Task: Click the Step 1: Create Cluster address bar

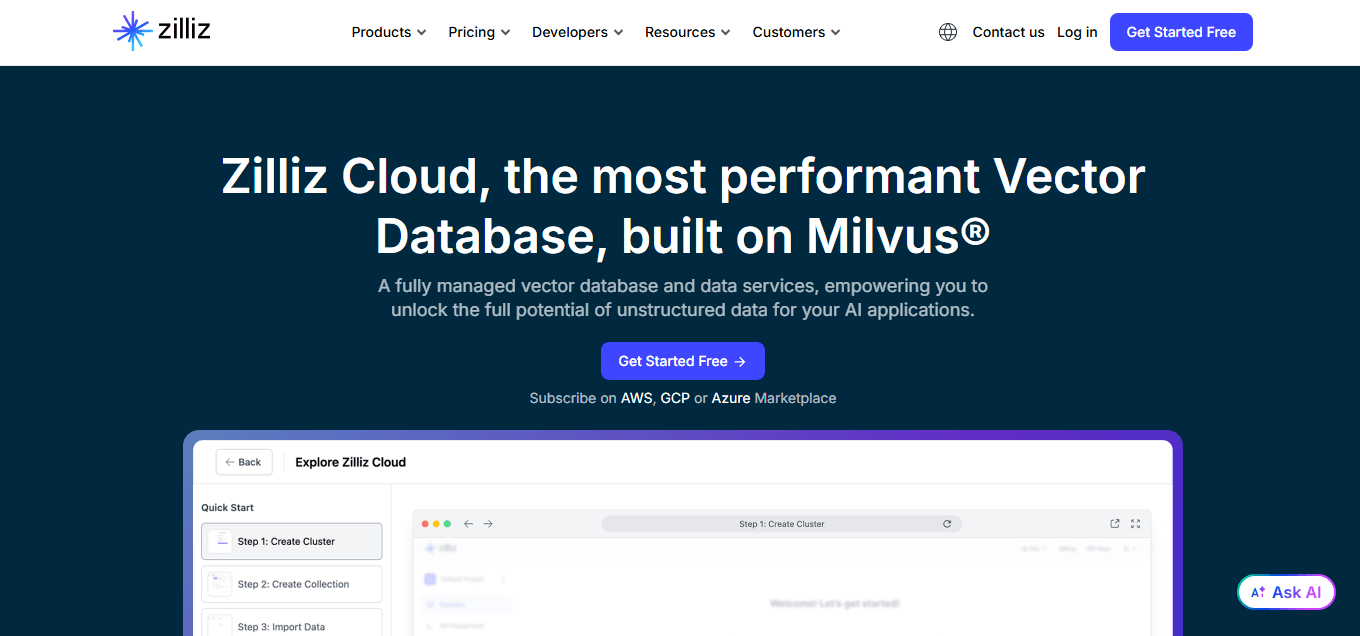Action: pyautogui.click(x=781, y=524)
